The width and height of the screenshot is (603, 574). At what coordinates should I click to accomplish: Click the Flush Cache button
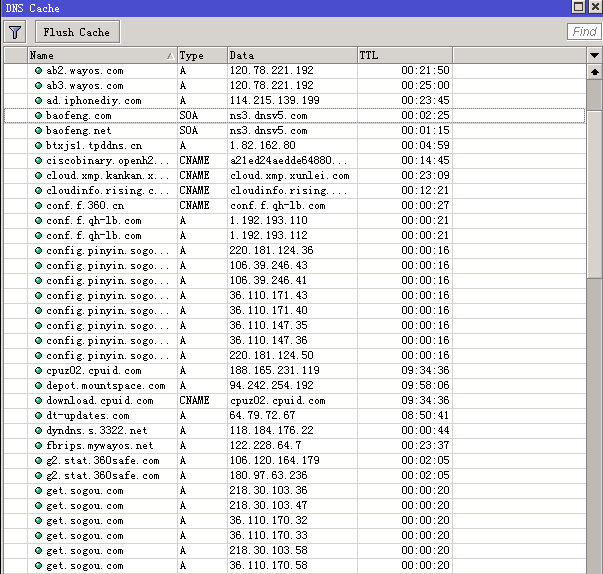[x=78, y=32]
